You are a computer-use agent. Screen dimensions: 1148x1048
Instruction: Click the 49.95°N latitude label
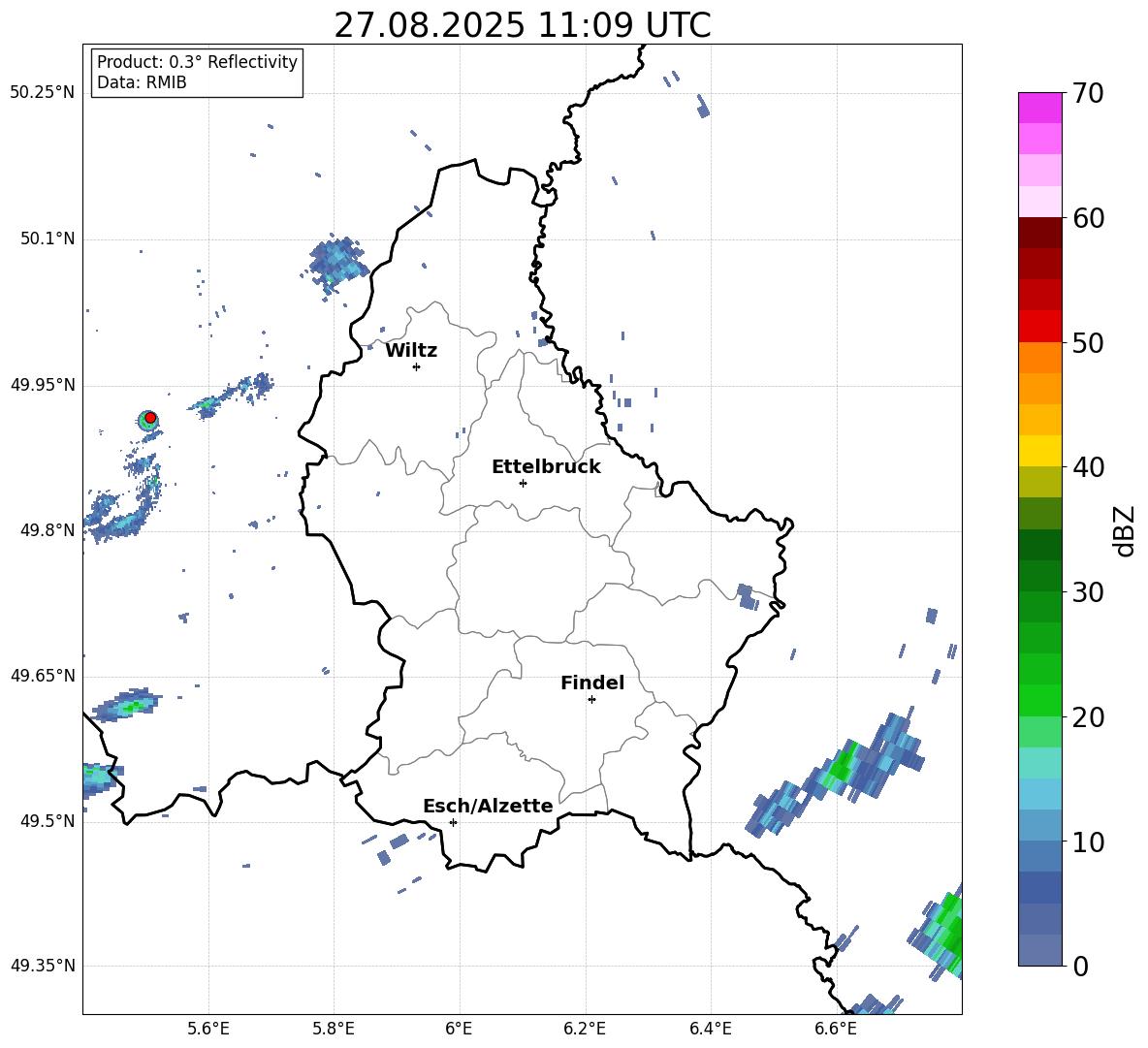[x=43, y=385]
